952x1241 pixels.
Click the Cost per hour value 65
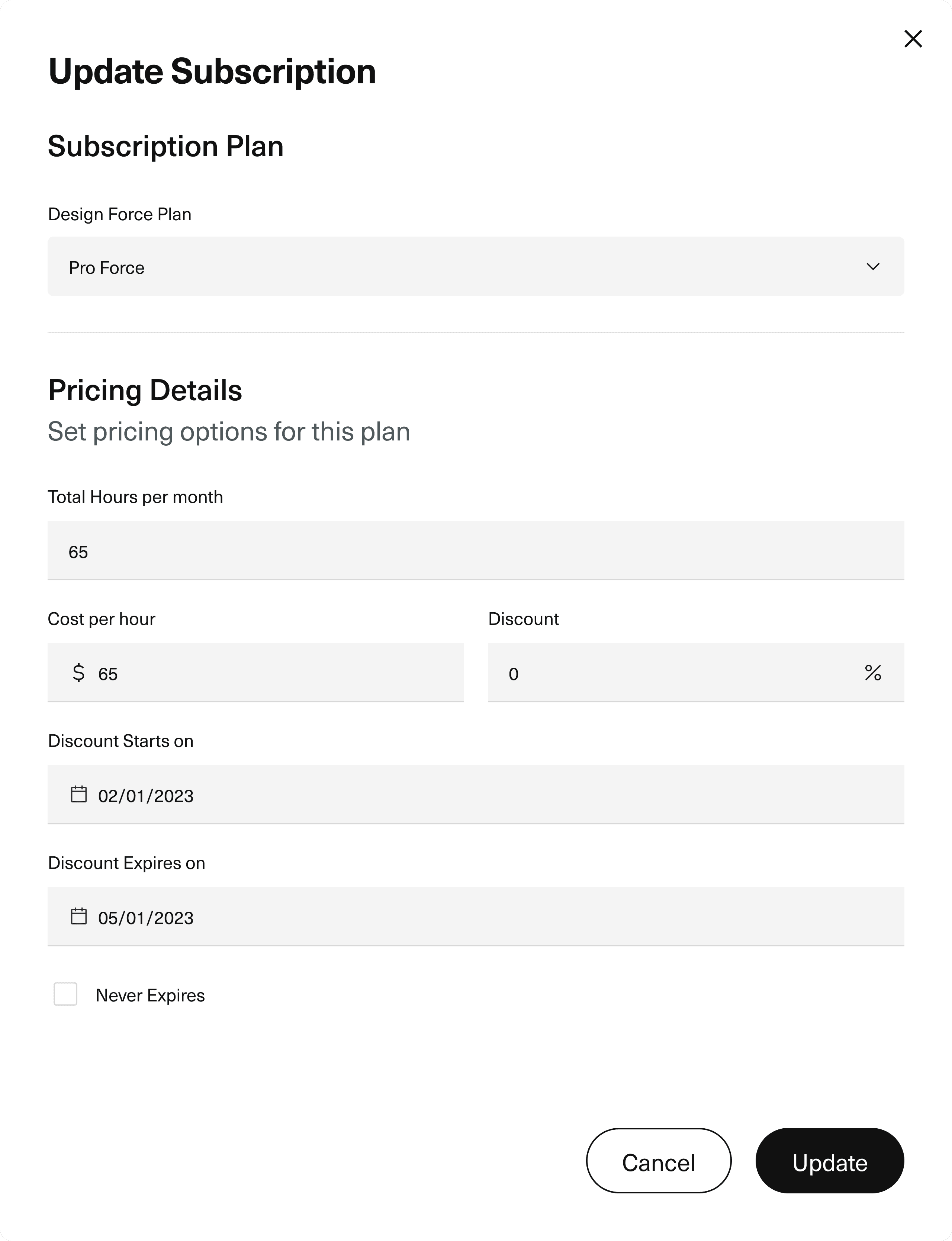[x=108, y=674]
